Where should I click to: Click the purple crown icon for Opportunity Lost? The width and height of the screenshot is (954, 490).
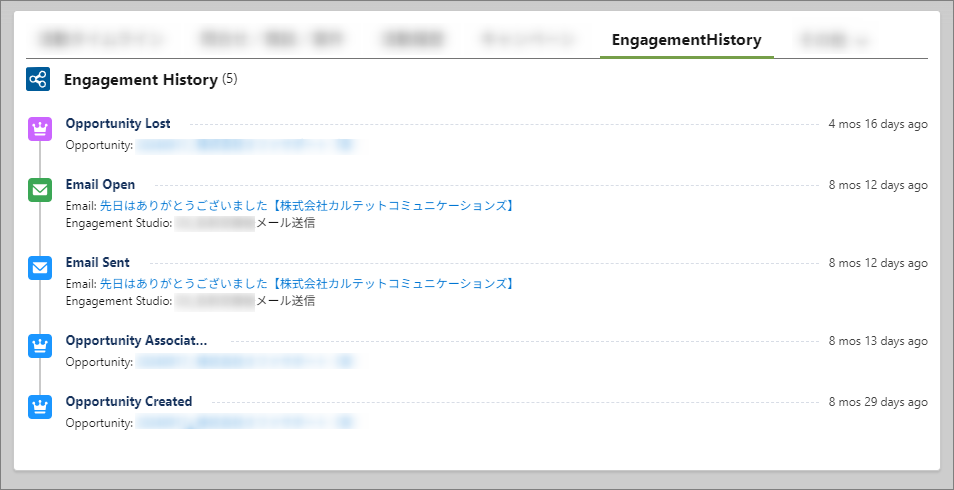coord(40,129)
